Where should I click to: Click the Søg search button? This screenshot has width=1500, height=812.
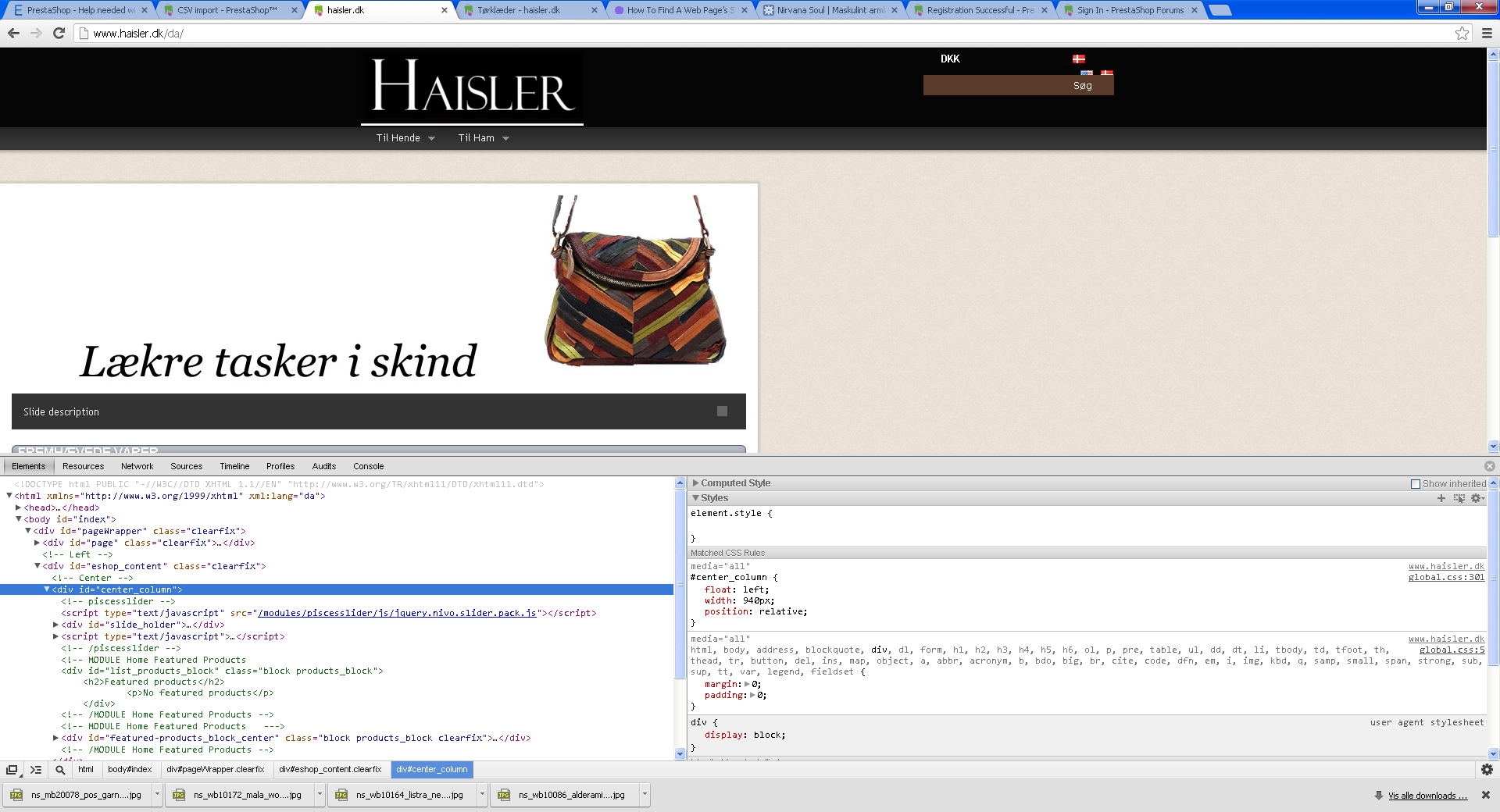coord(1082,86)
